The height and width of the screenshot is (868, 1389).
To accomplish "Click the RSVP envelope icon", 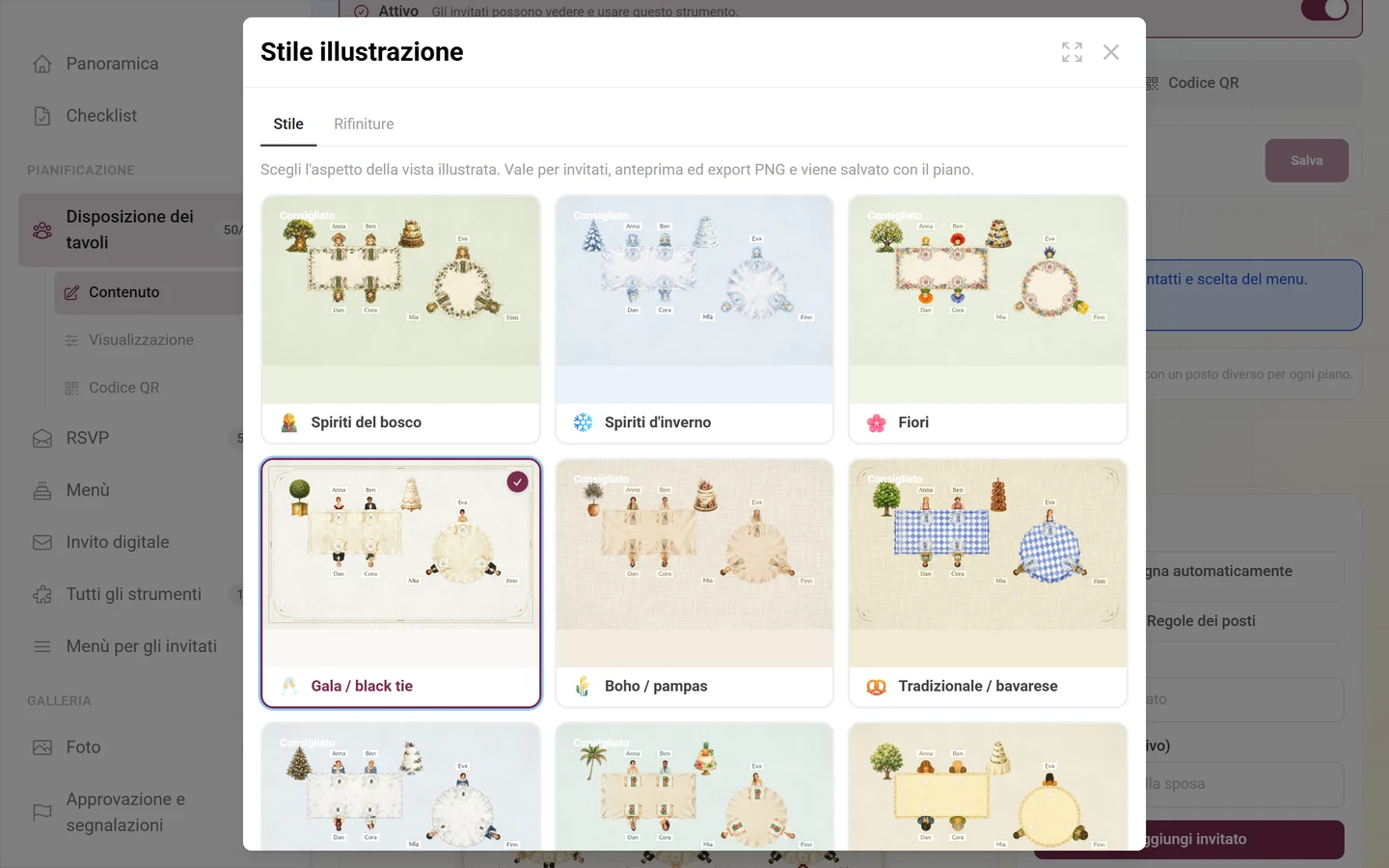I will pos(42,438).
